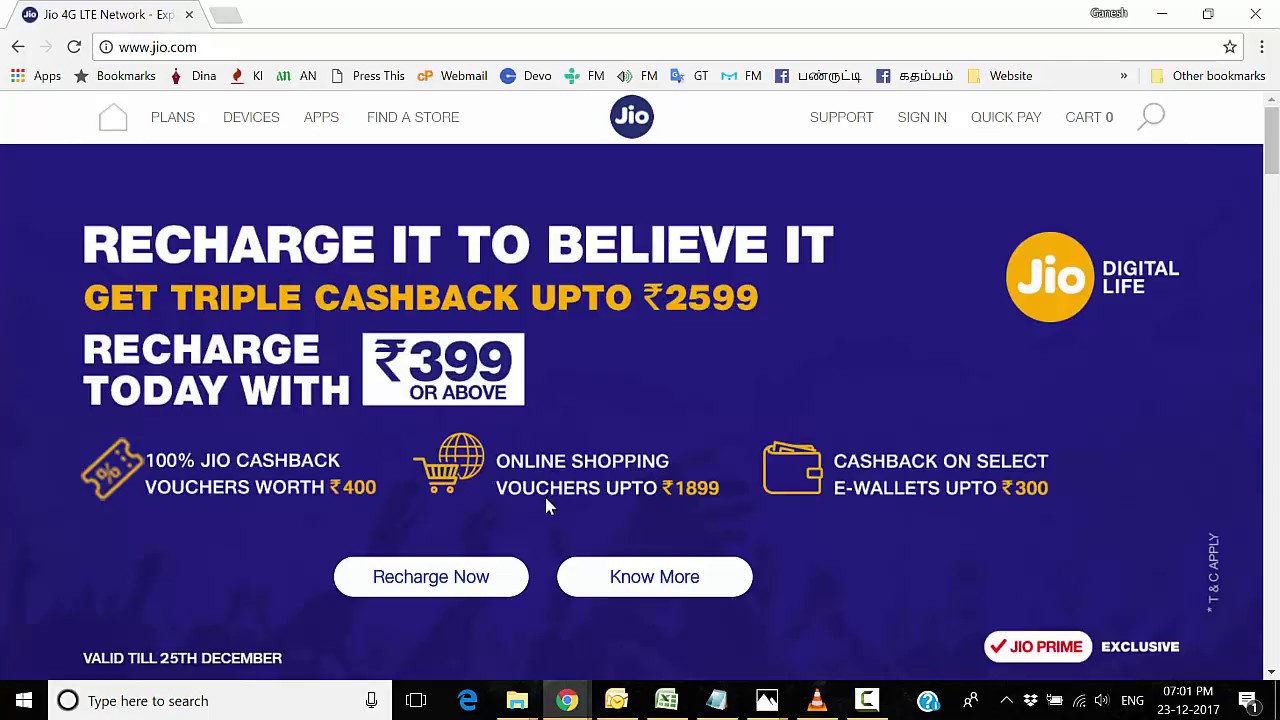Click the Jio logo in the header
This screenshot has width=1280, height=720.
click(x=632, y=117)
